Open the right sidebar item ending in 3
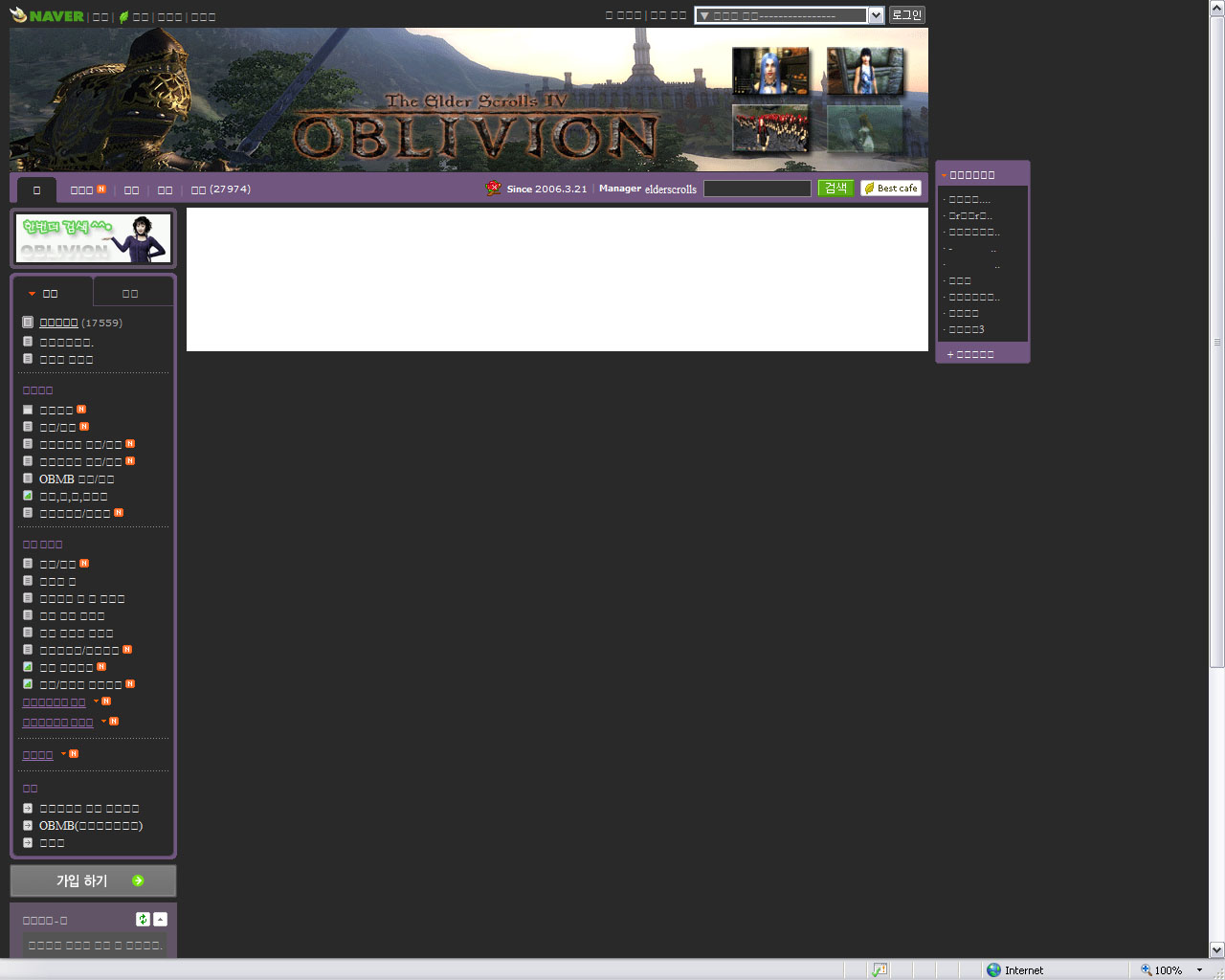The height and width of the screenshot is (980, 1225). pyautogui.click(x=967, y=329)
